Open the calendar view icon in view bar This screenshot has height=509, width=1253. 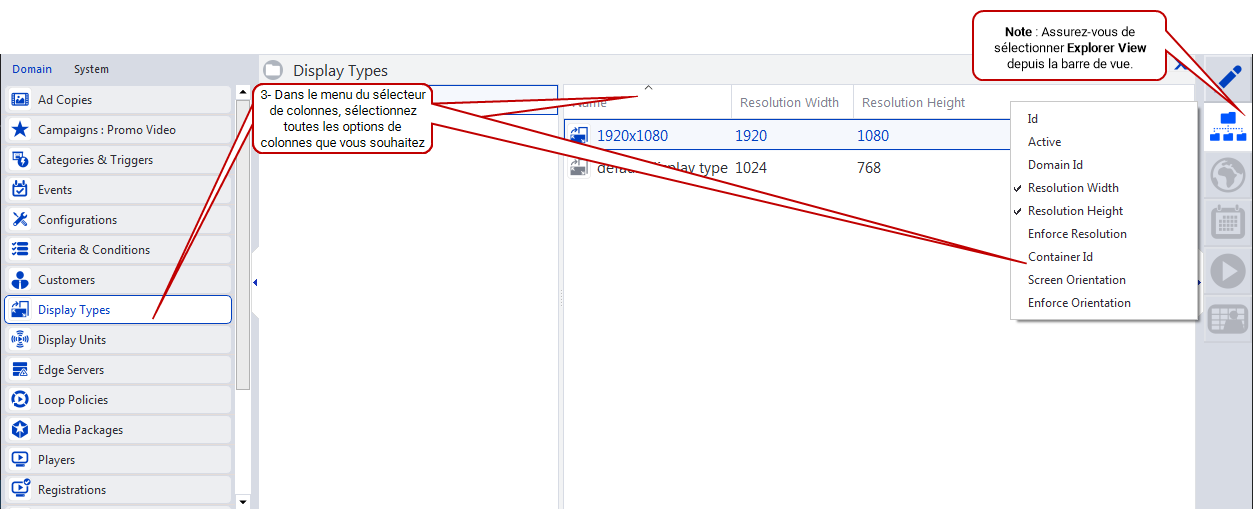tap(1227, 222)
